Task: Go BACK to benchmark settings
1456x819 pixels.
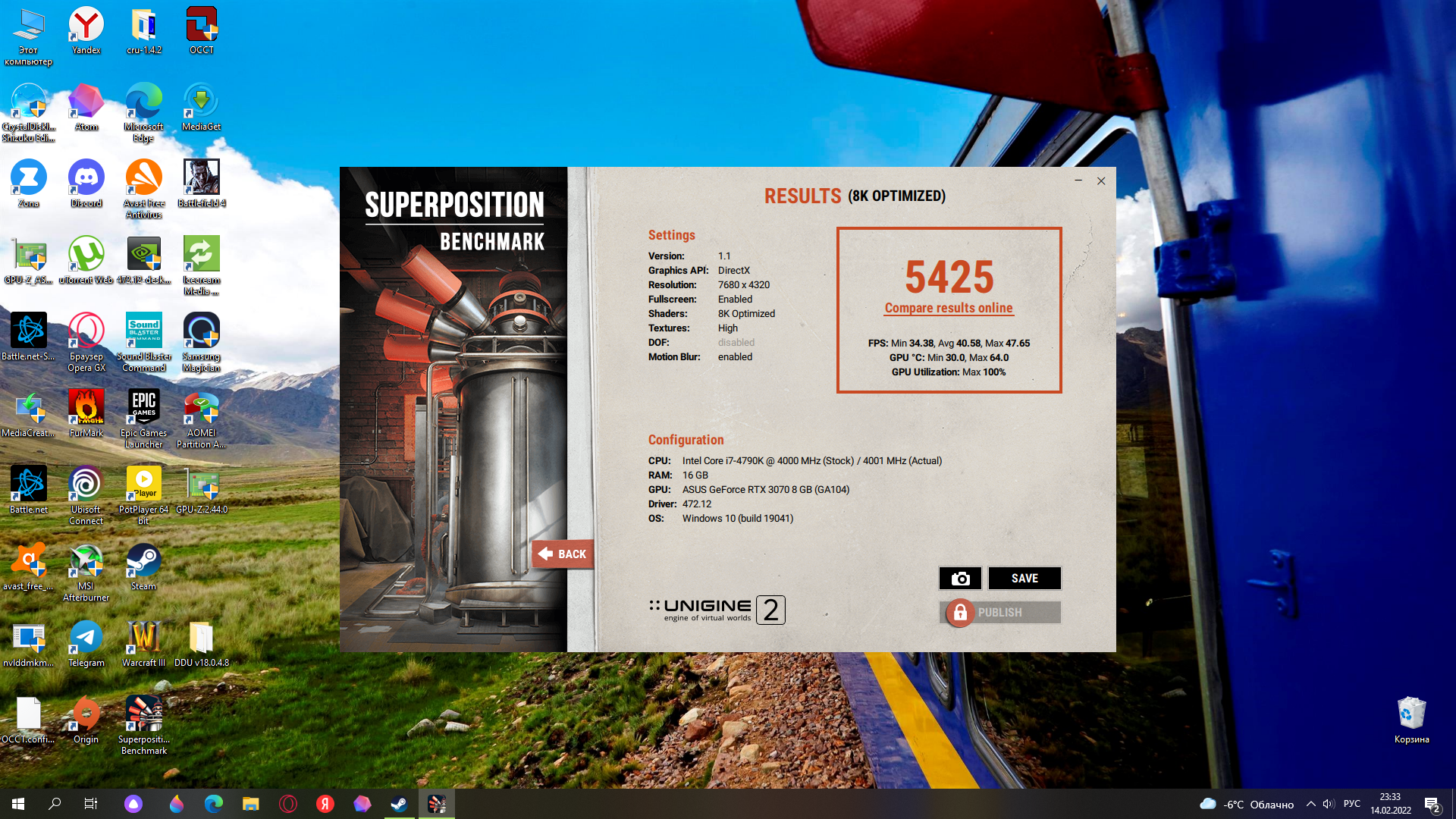Action: (563, 554)
